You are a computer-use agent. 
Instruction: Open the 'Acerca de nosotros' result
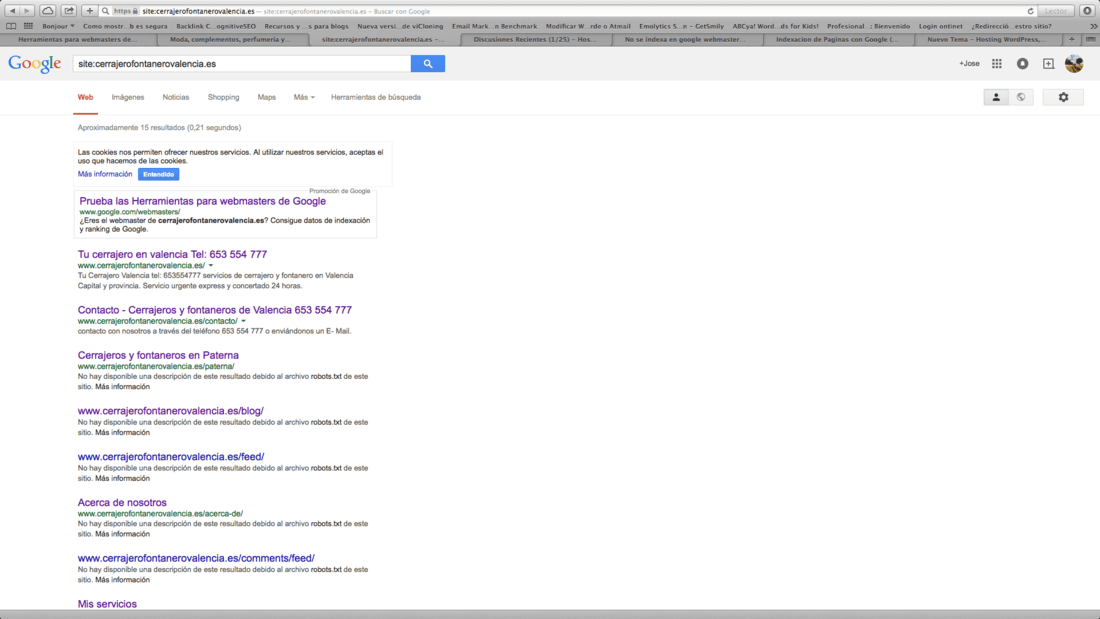122,502
